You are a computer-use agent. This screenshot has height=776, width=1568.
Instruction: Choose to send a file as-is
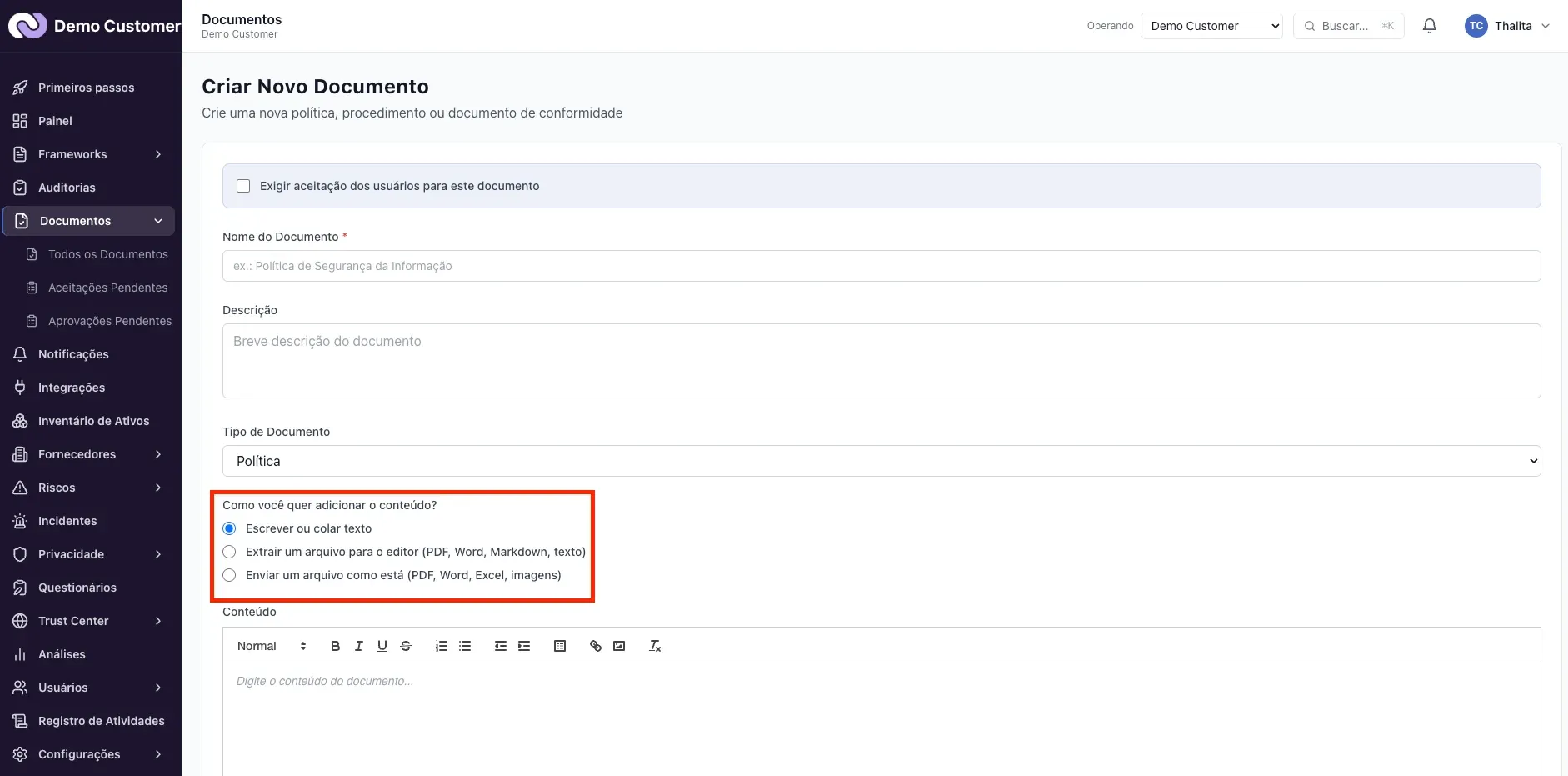(229, 575)
